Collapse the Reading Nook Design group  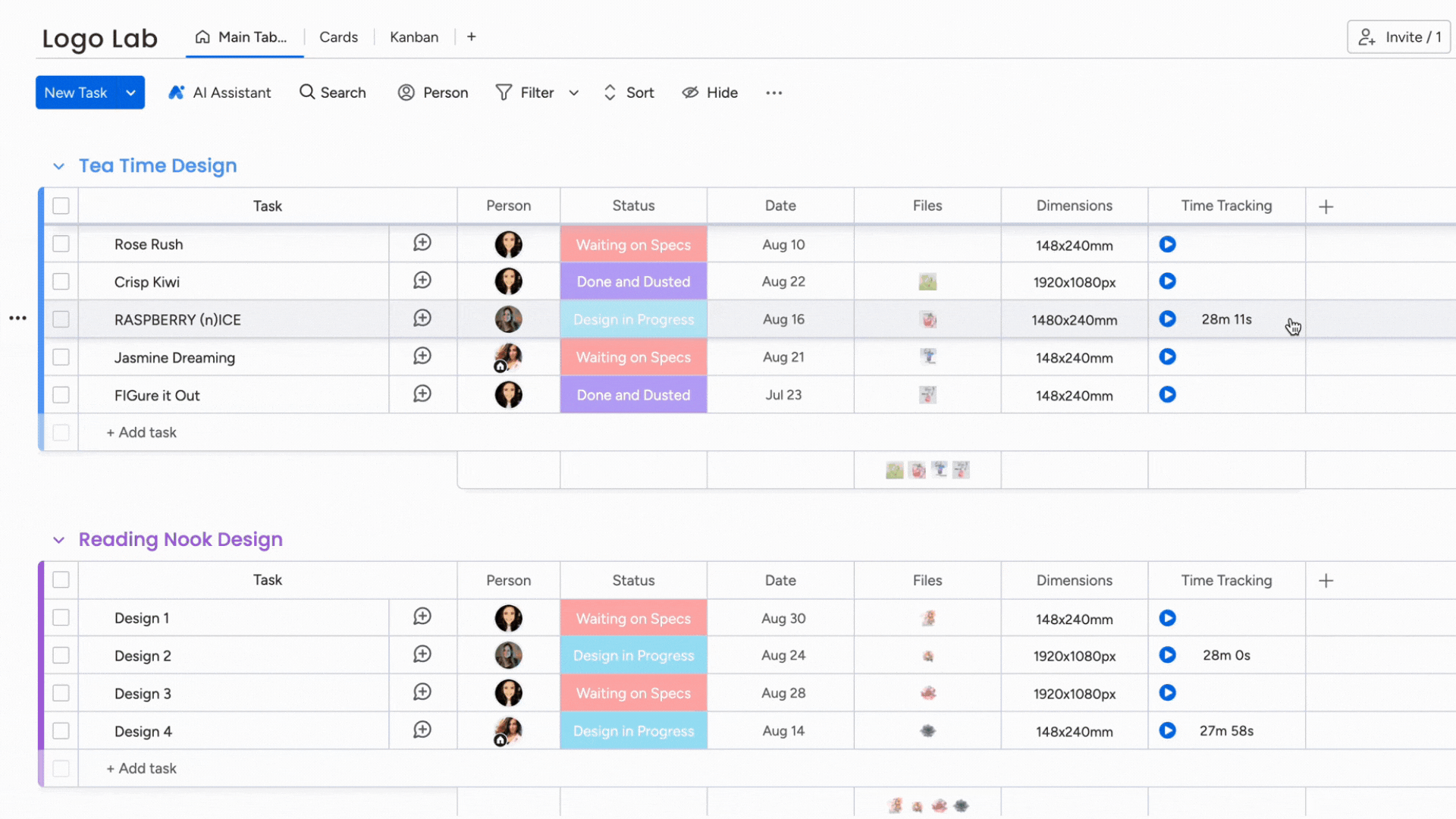(x=58, y=538)
